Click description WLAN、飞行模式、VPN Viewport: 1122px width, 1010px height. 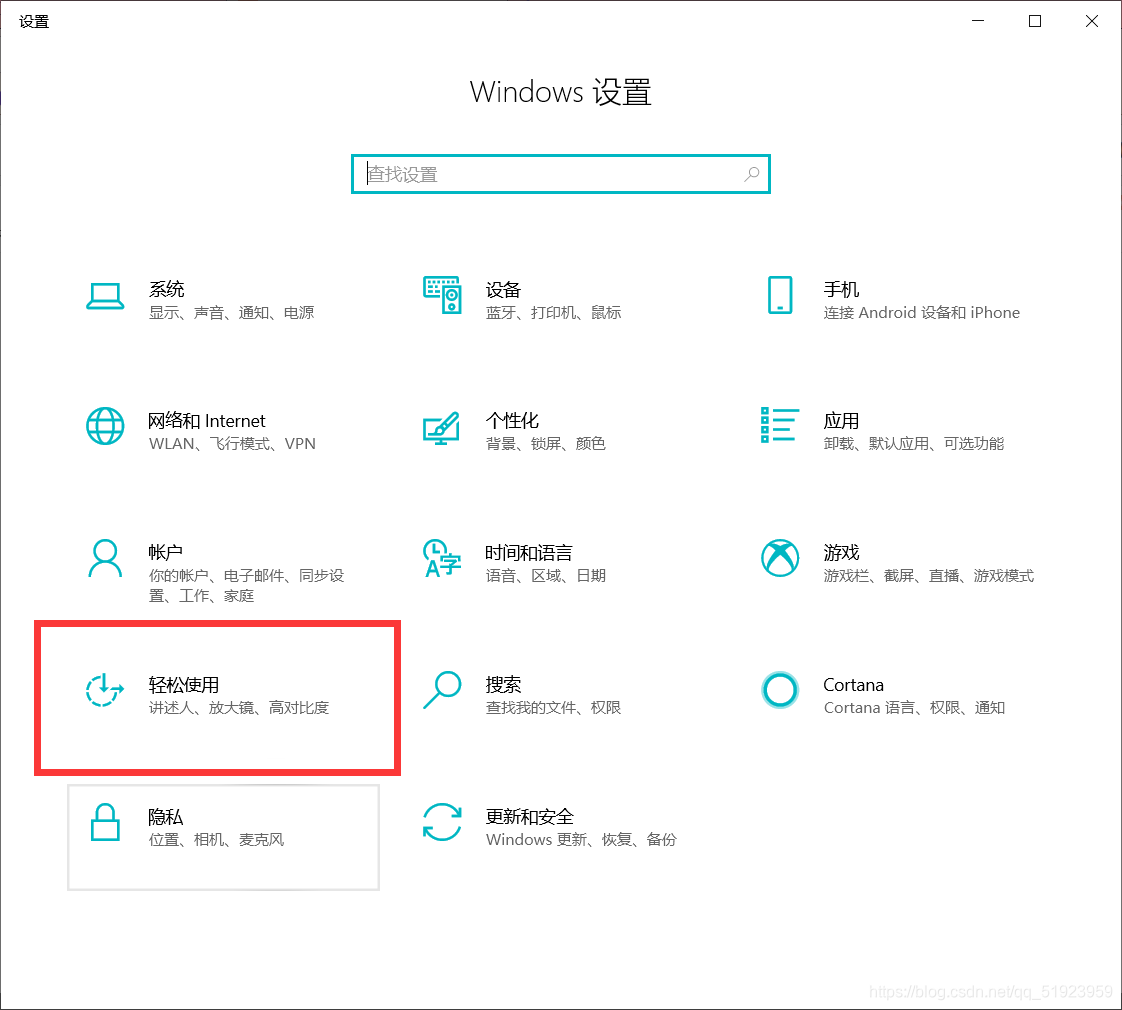pos(232,444)
